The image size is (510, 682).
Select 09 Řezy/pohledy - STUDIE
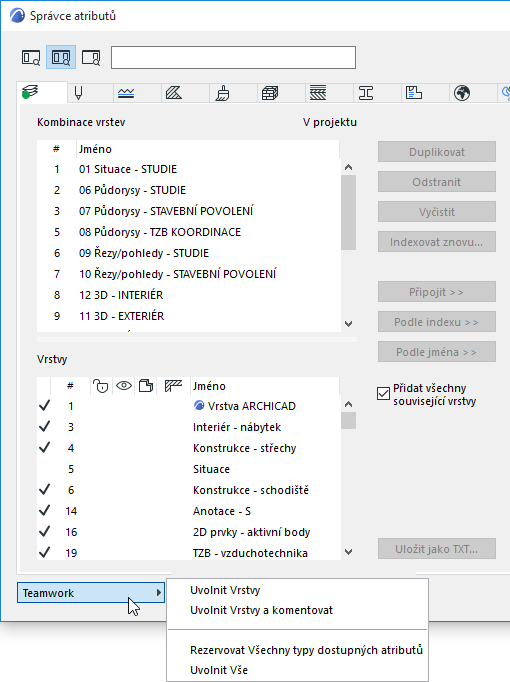[189, 253]
